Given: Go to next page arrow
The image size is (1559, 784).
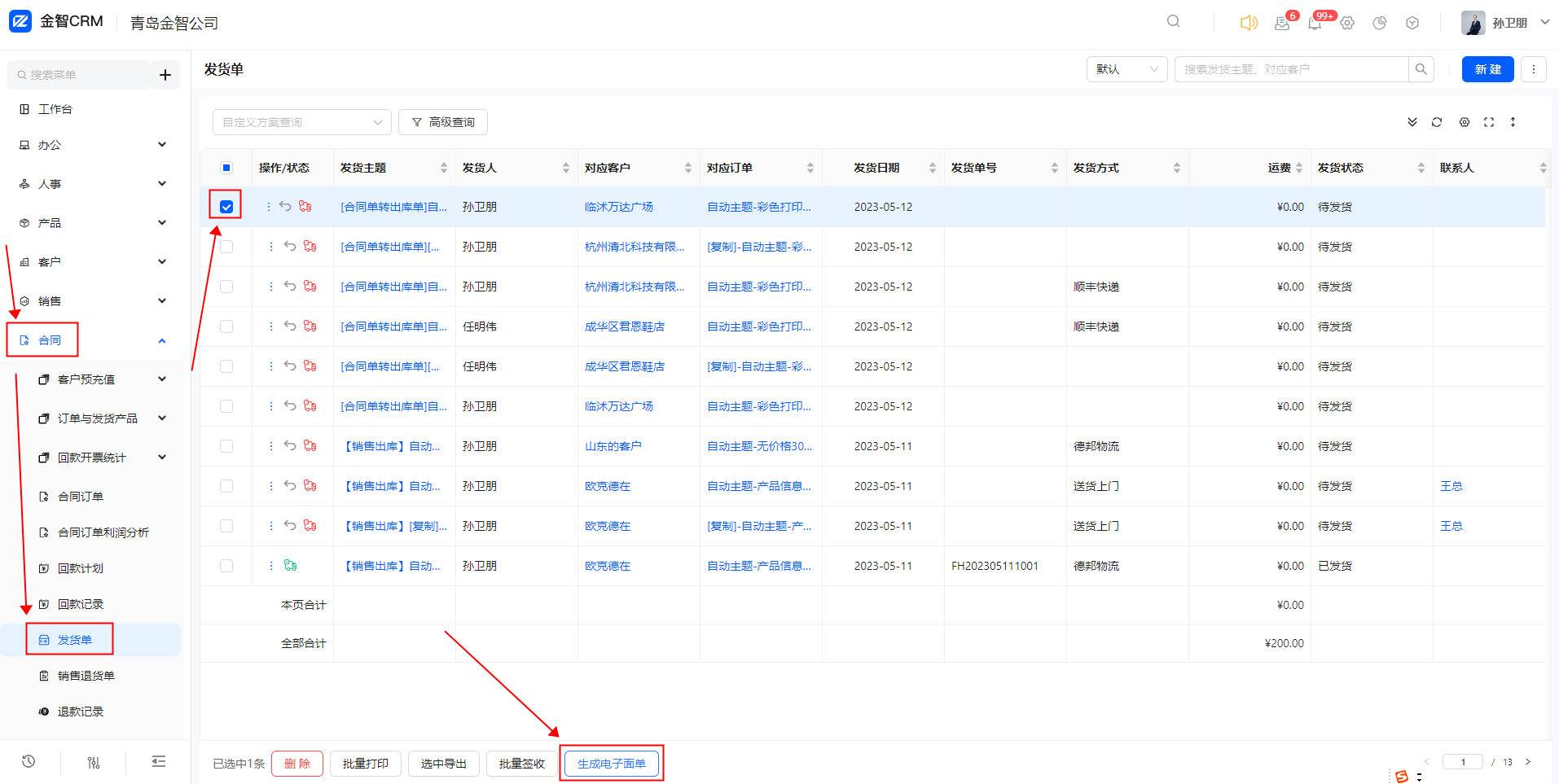Looking at the screenshot, I should 1528,762.
